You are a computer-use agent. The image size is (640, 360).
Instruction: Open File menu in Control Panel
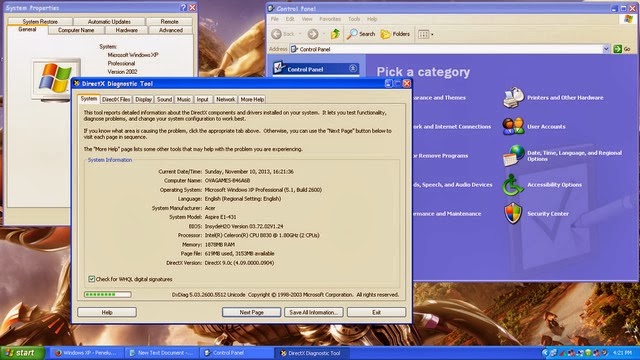(x=275, y=19)
